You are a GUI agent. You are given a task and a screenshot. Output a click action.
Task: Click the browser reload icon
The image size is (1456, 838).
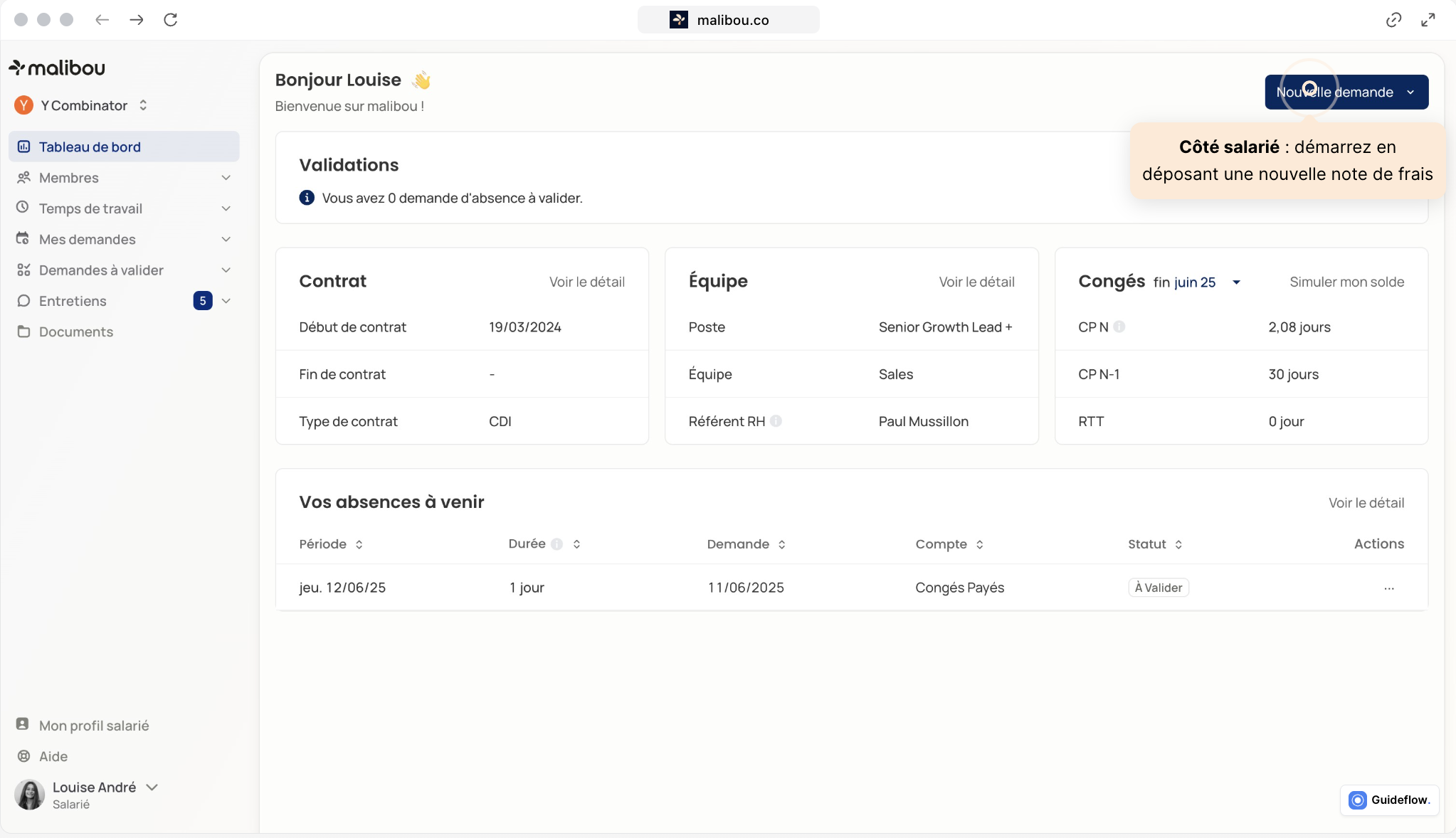coord(170,20)
